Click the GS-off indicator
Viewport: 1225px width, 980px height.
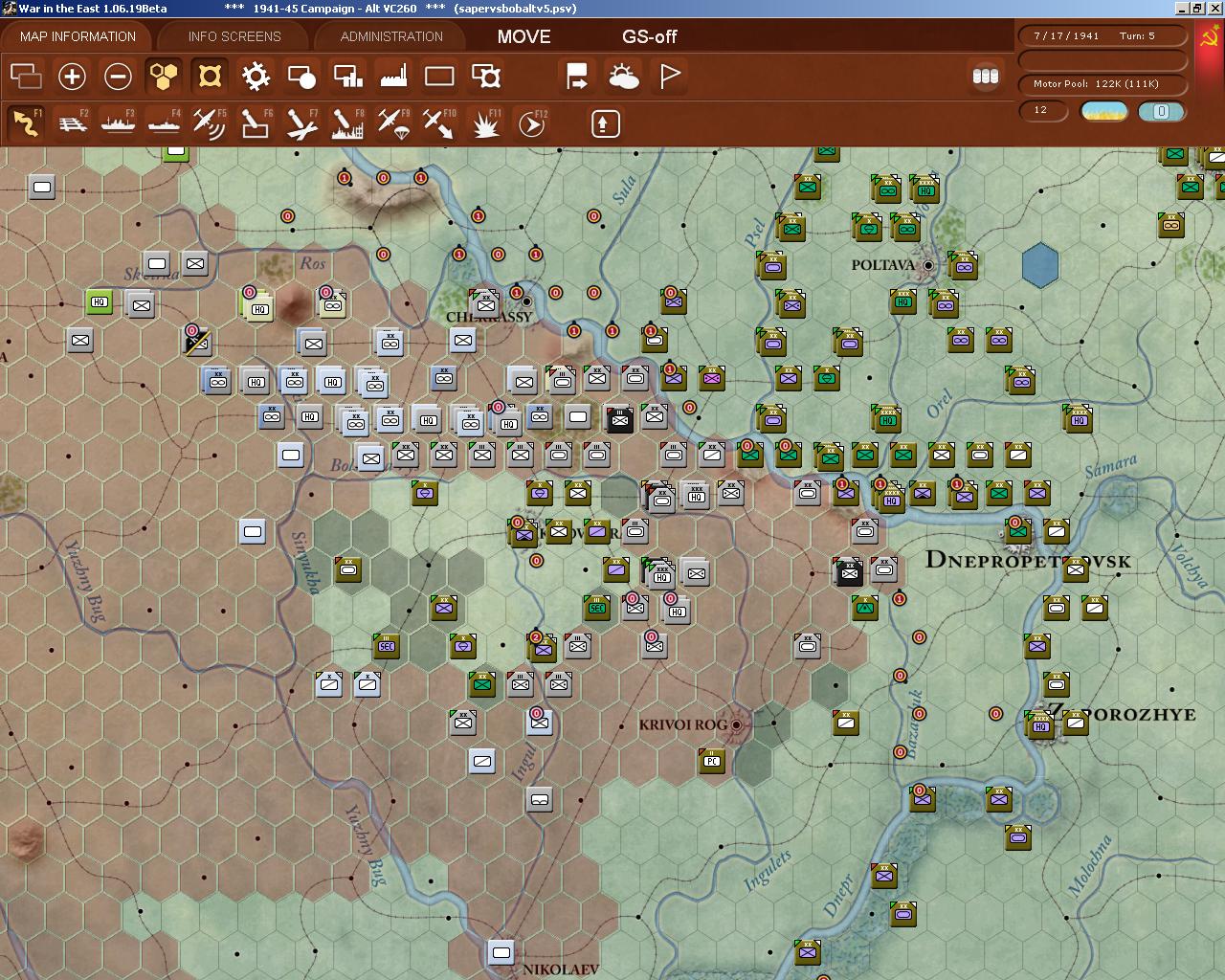point(649,36)
